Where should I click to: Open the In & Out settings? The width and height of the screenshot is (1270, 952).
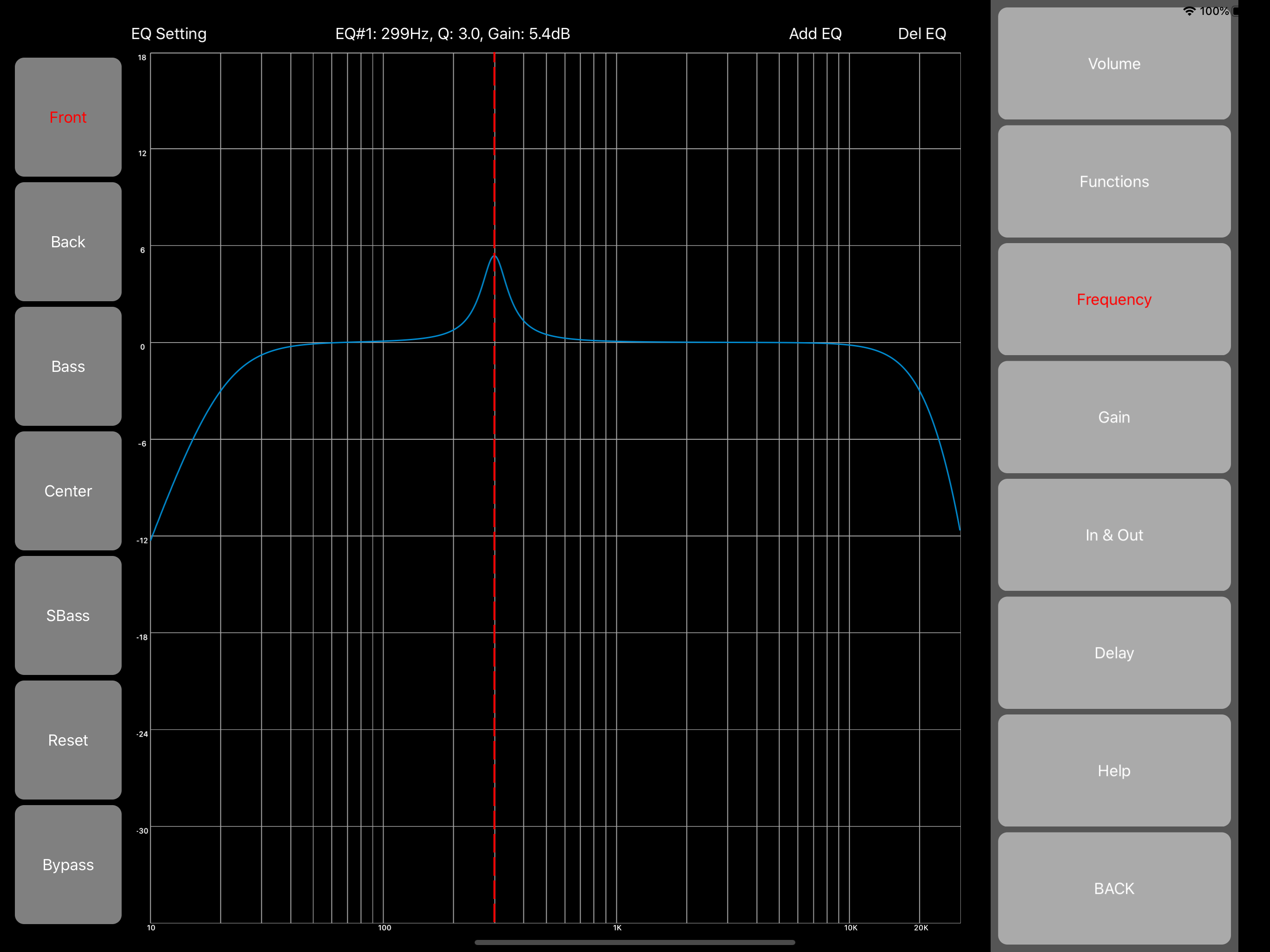pos(1114,535)
